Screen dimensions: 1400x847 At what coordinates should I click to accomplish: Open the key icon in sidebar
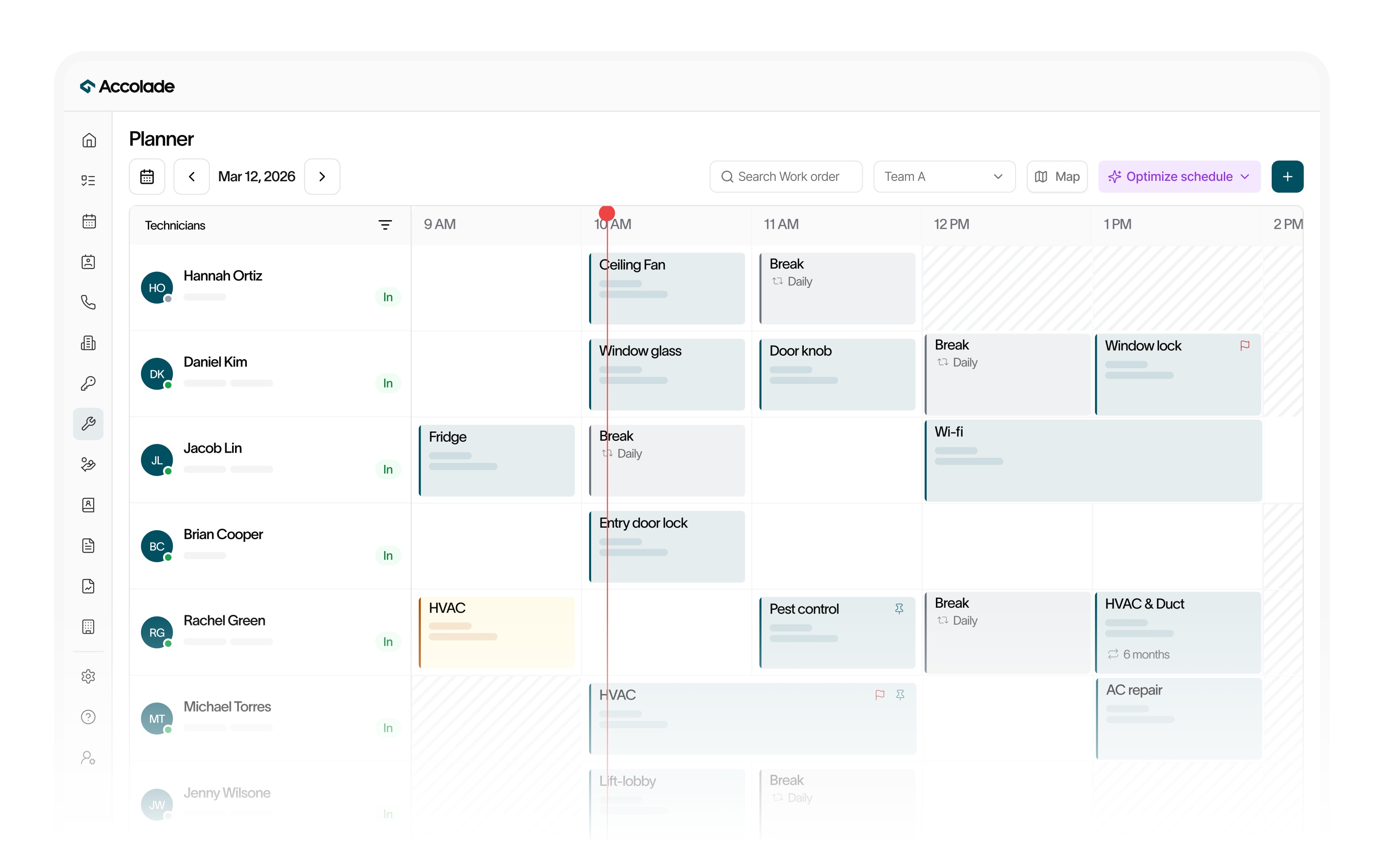(89, 383)
